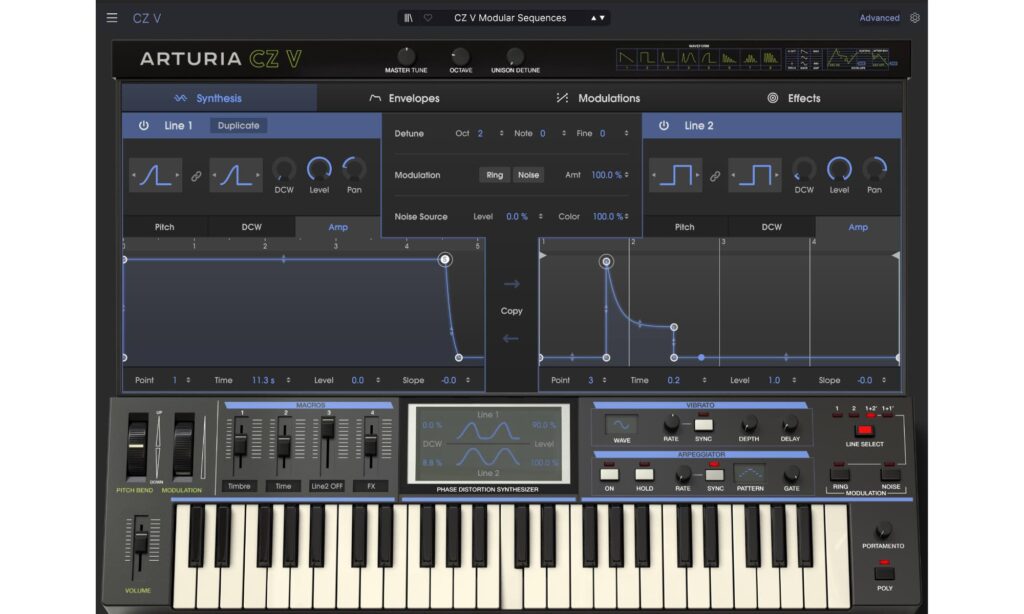Image resolution: width=1024 pixels, height=614 pixels.
Task: Select Line 1 Pitch envelope tab
Action: (x=165, y=227)
